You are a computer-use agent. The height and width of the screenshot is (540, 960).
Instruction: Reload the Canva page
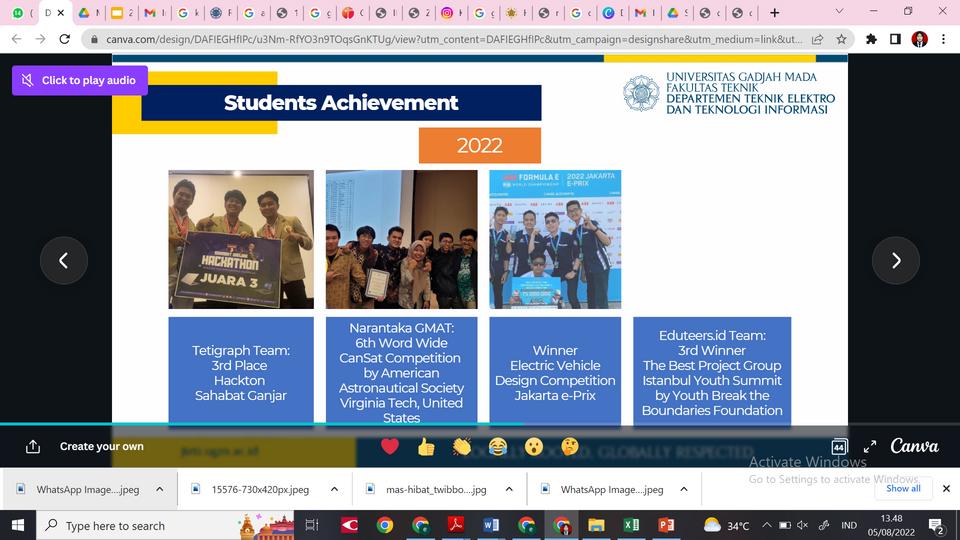64,39
